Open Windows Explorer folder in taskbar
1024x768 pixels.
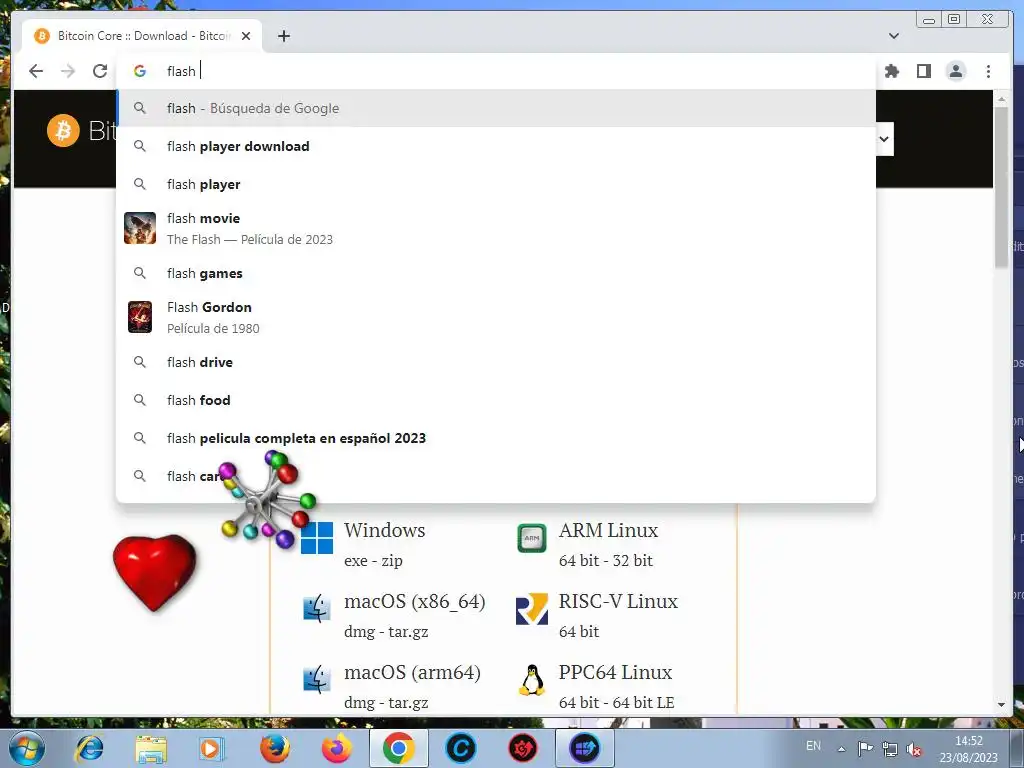tap(151, 748)
